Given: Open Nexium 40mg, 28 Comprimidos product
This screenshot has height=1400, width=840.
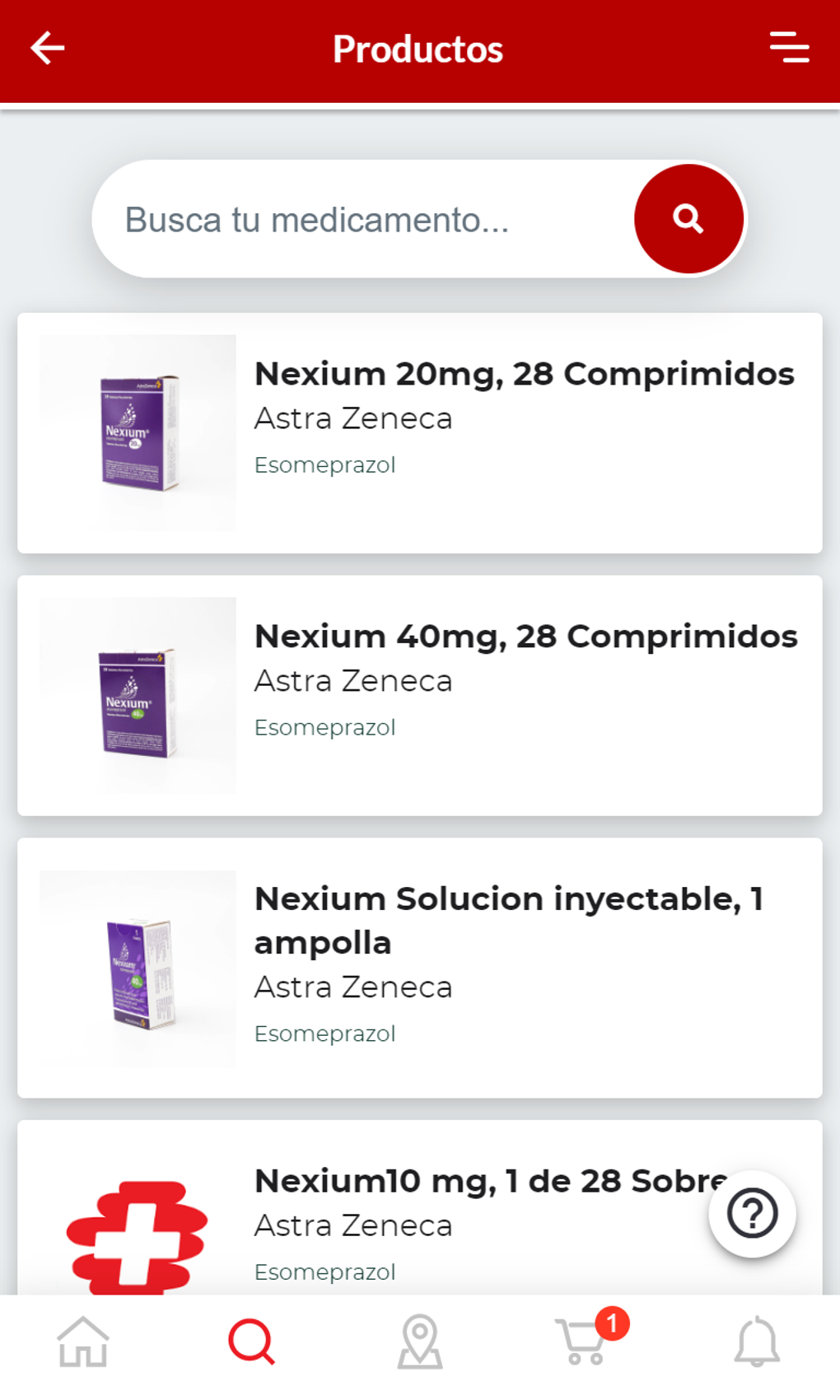Looking at the screenshot, I should [x=525, y=637].
